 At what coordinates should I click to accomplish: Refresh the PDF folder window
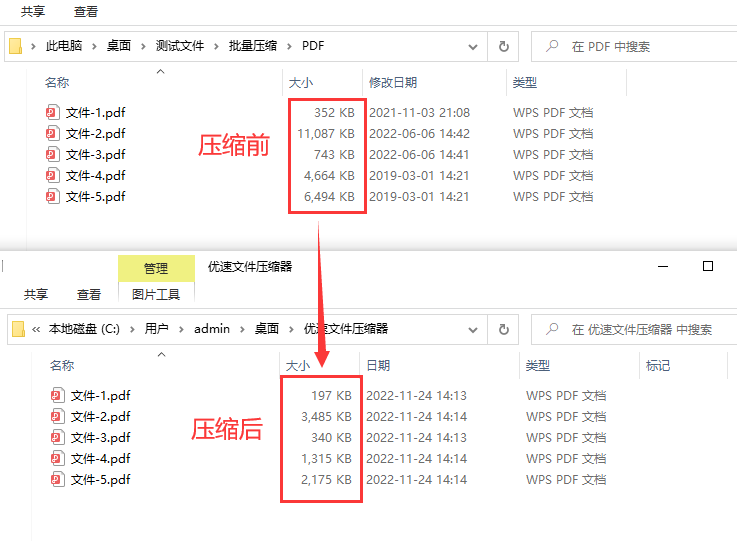point(503,47)
